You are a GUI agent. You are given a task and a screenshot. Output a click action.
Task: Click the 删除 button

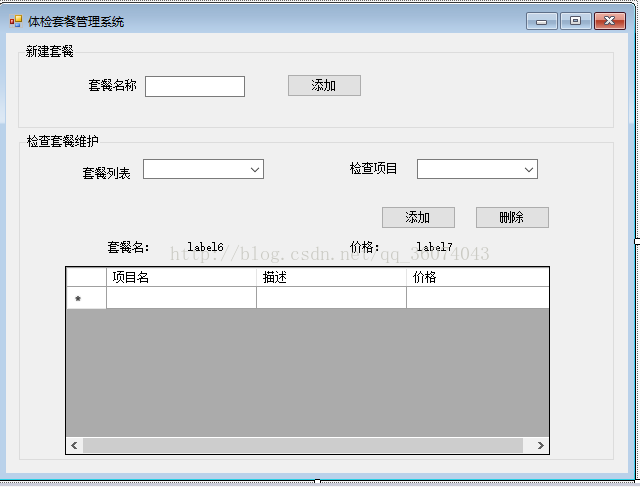click(x=512, y=218)
